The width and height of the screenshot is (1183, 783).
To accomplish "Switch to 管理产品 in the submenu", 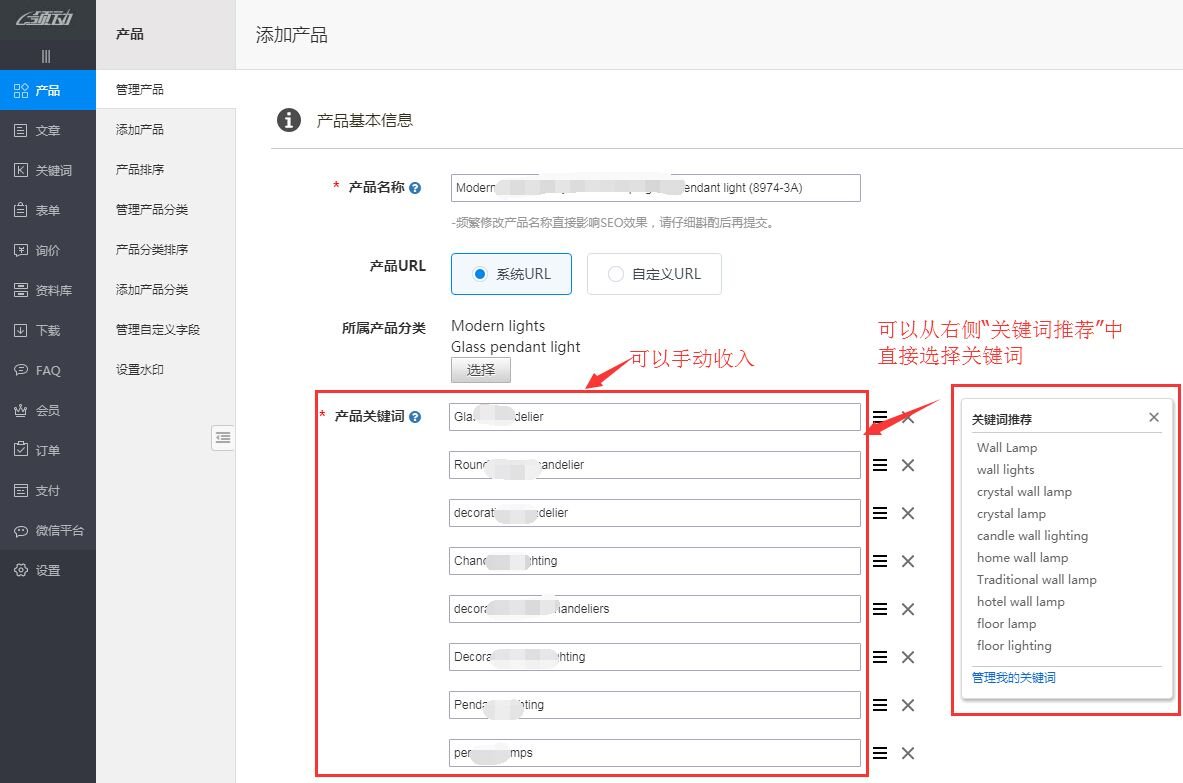I will click(140, 89).
